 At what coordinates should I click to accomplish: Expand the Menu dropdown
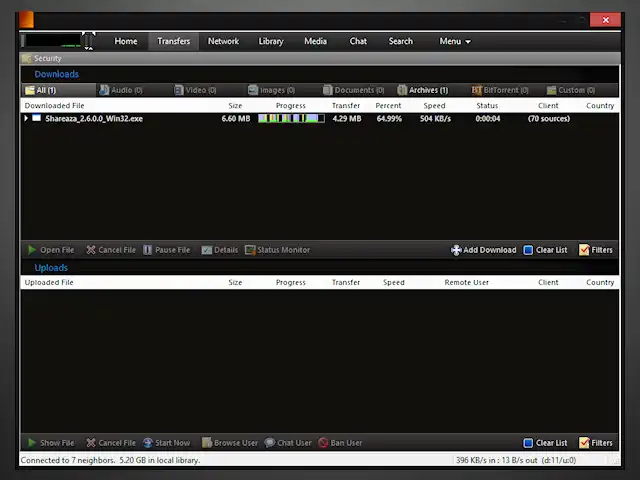click(x=455, y=41)
